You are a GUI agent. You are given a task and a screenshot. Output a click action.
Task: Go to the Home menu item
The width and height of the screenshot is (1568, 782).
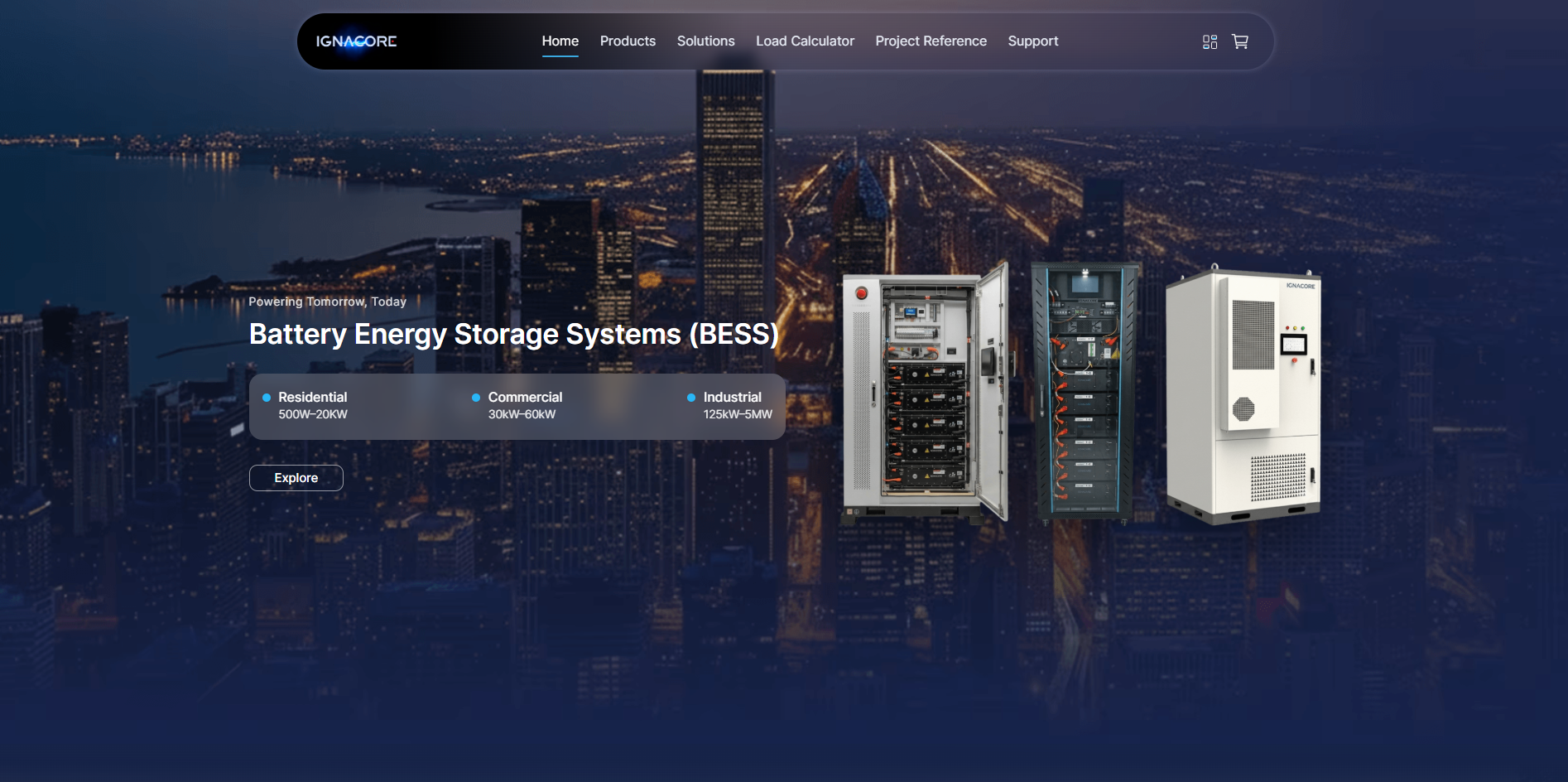[560, 41]
